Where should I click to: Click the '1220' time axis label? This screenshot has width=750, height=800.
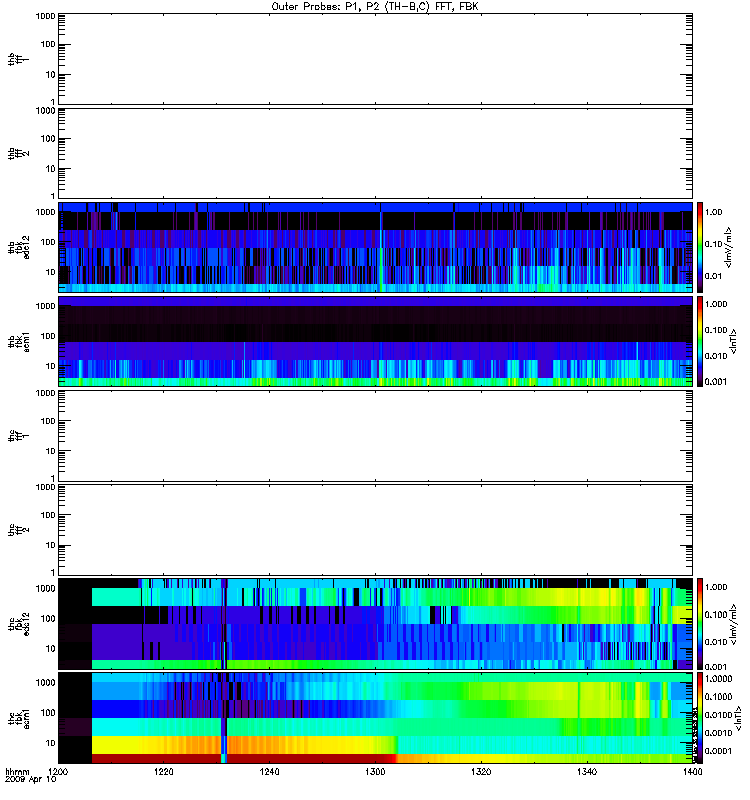(x=164, y=772)
